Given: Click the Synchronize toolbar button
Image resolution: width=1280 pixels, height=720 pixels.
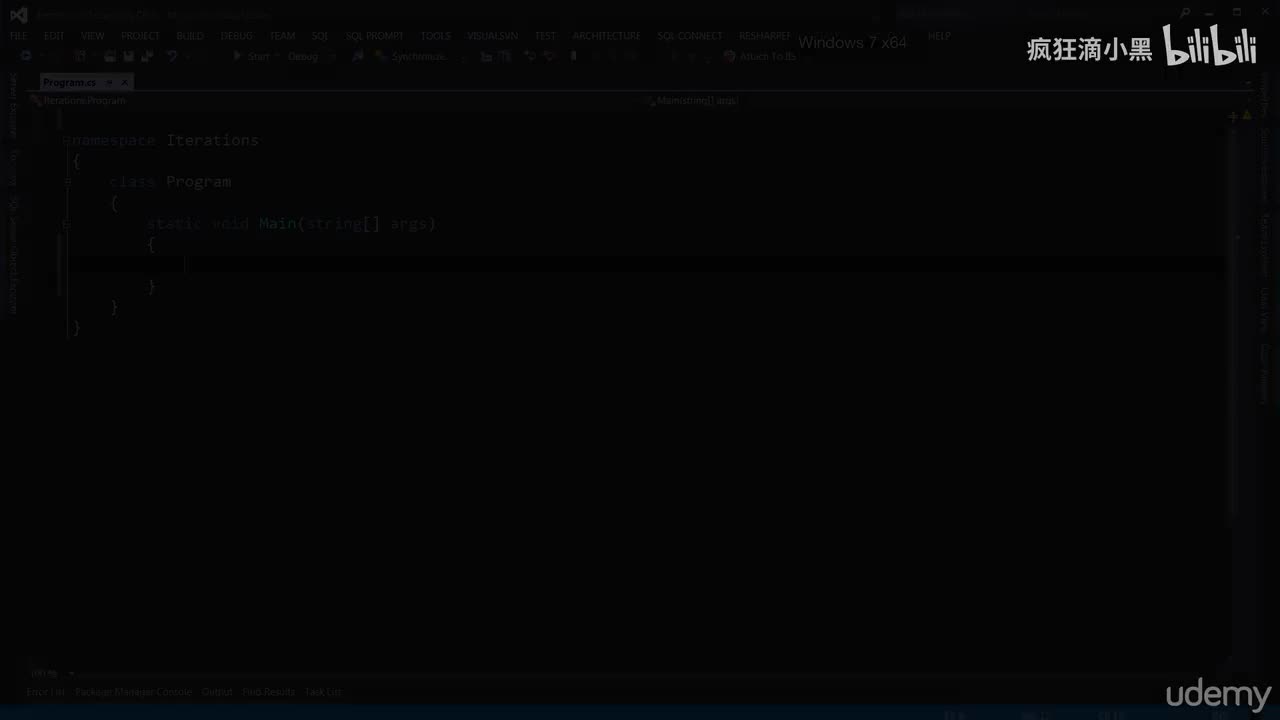Looking at the screenshot, I should point(410,57).
